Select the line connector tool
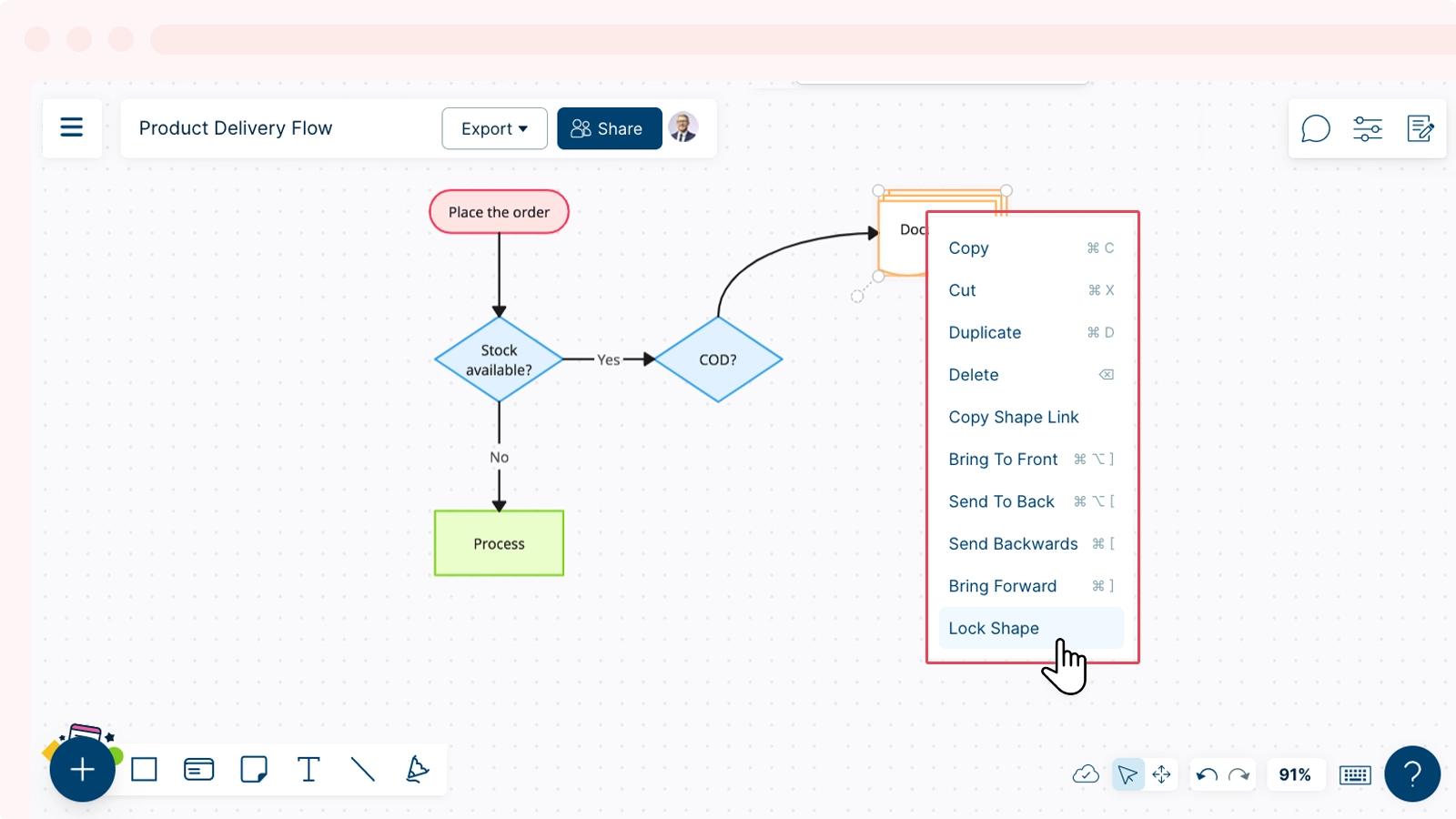The image size is (1456, 819). (363, 770)
